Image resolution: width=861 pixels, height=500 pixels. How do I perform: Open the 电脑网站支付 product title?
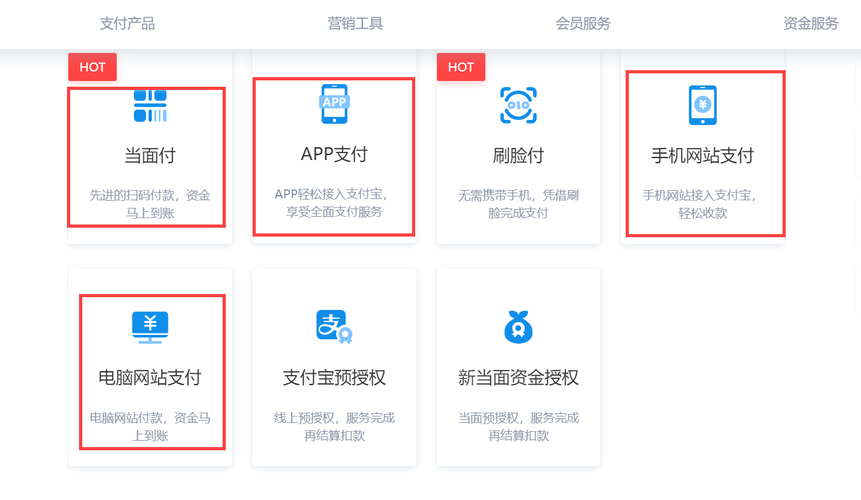pyautogui.click(x=150, y=378)
